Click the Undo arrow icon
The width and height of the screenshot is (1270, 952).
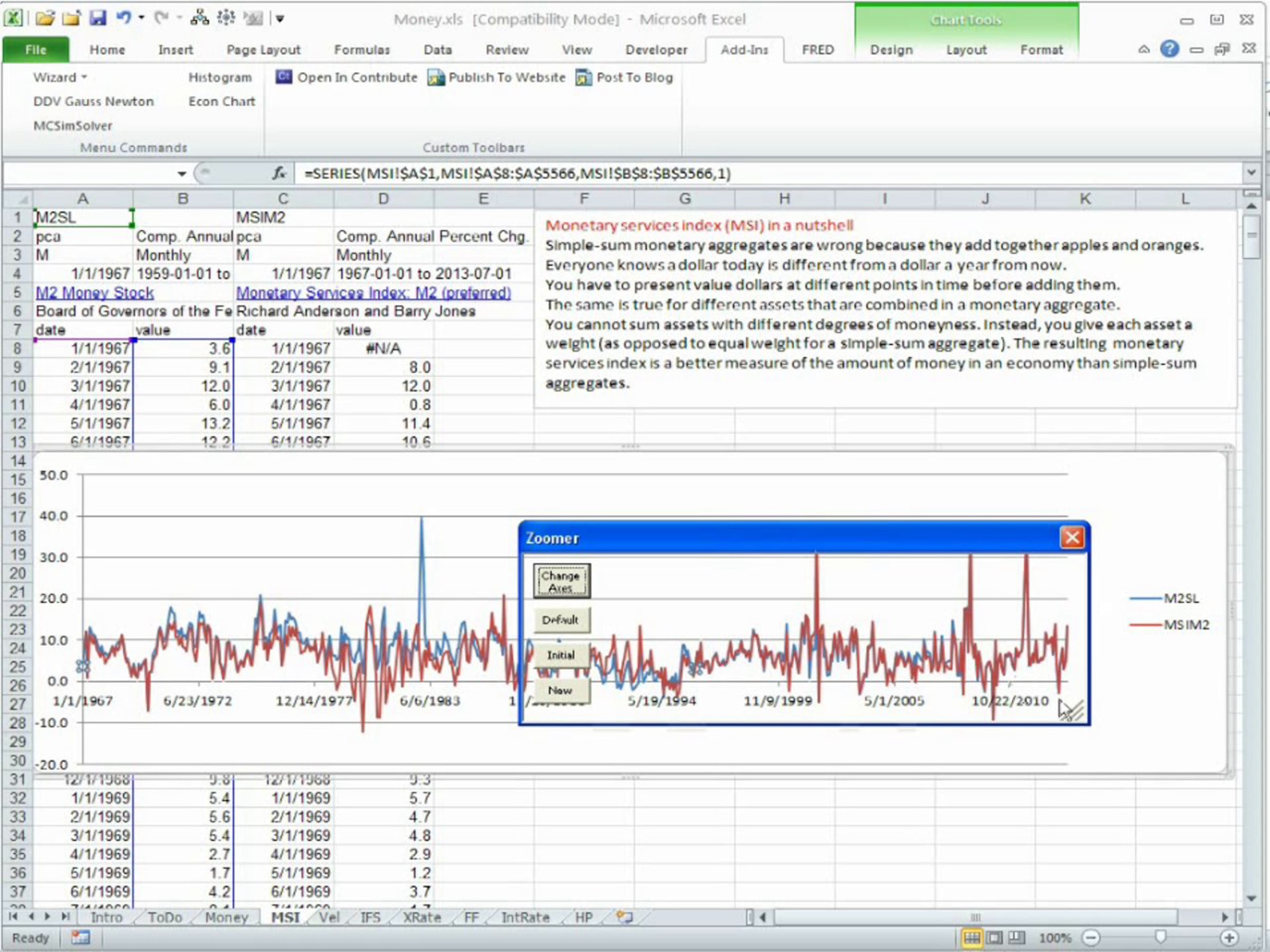click(123, 19)
